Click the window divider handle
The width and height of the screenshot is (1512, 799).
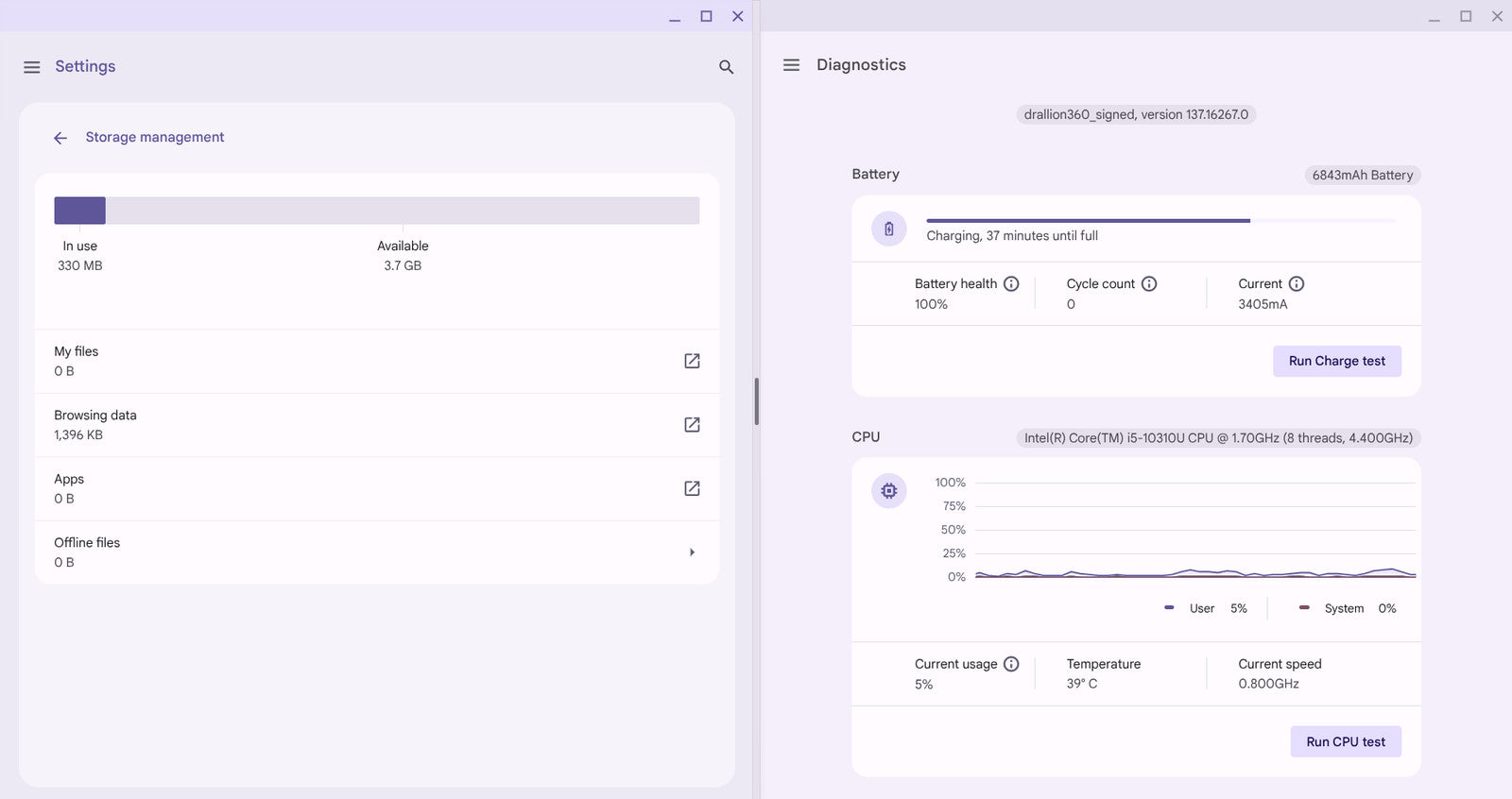(756, 401)
